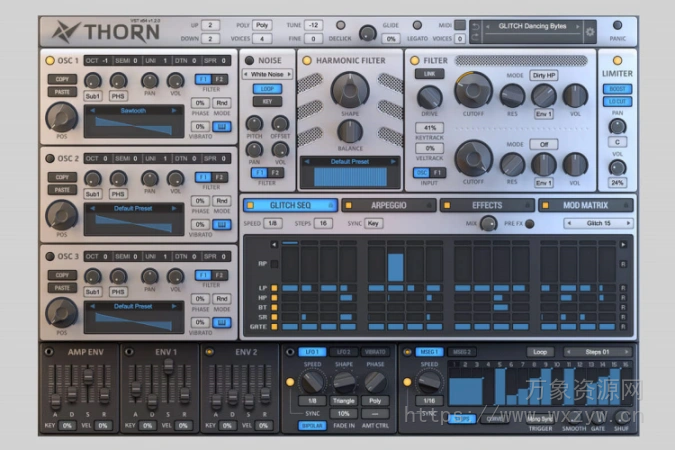Switch to Arpeggio tab

[x=388, y=205]
